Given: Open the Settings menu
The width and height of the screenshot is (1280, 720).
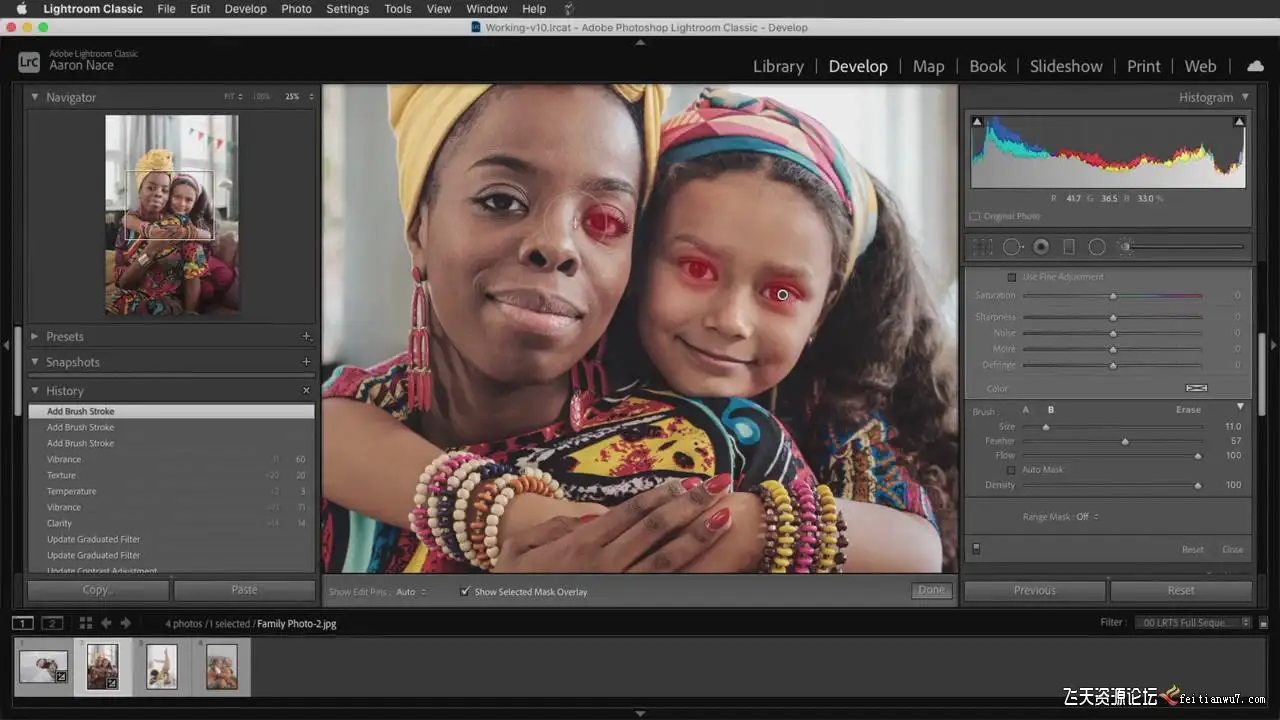Looking at the screenshot, I should pyautogui.click(x=348, y=9).
